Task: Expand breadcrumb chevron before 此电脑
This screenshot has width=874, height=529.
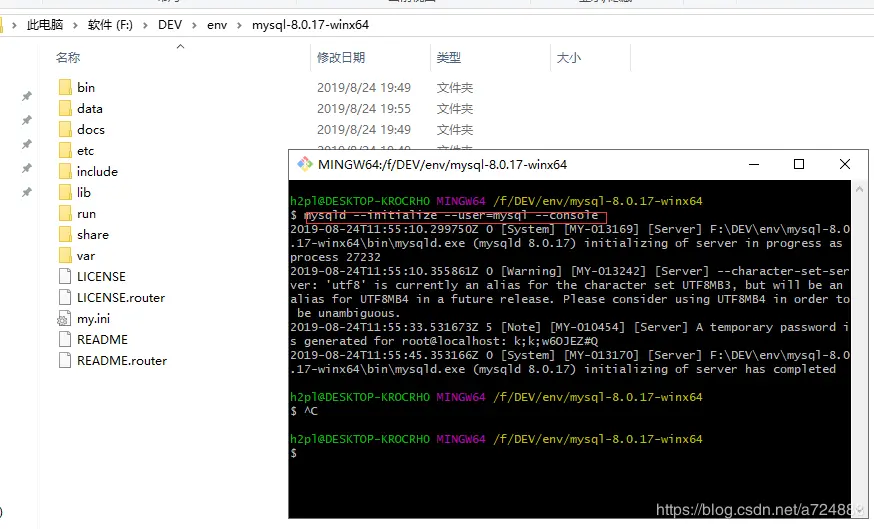Action: point(14,25)
